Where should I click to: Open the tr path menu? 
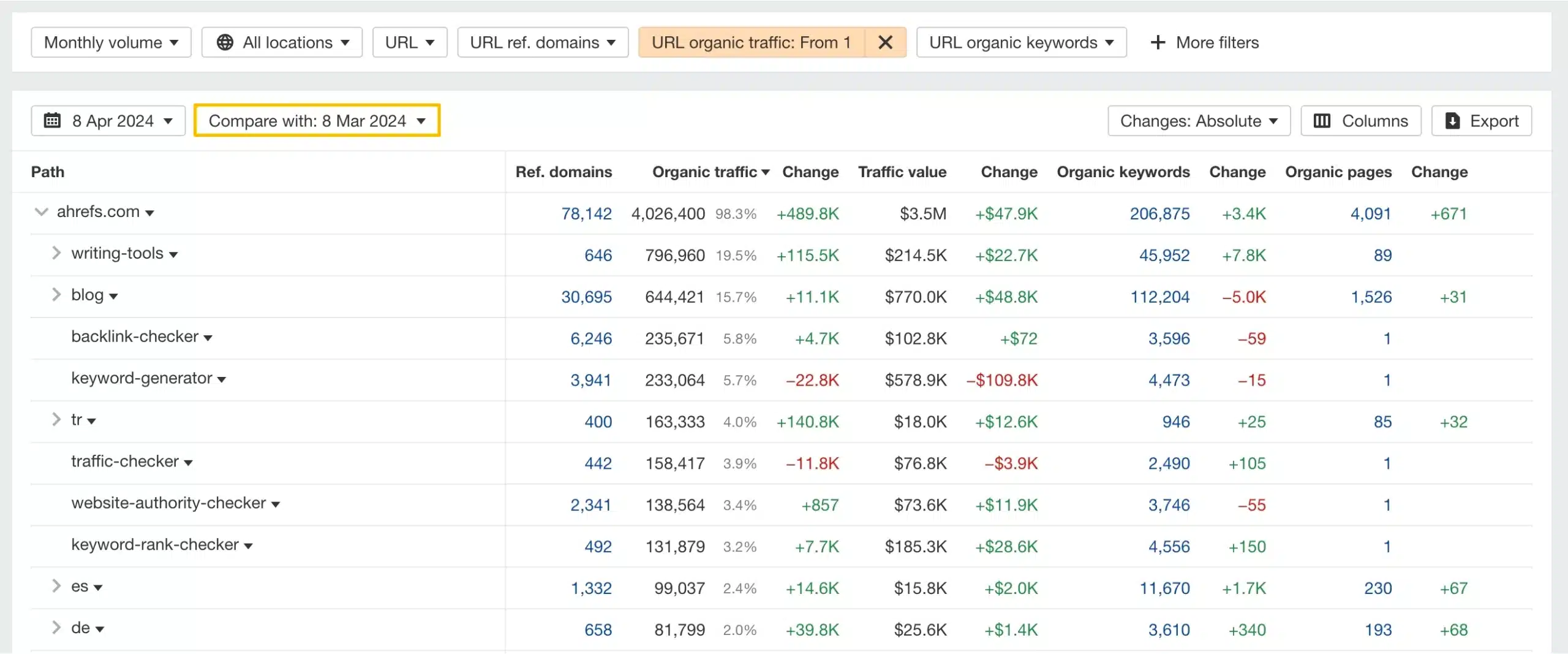[91, 421]
